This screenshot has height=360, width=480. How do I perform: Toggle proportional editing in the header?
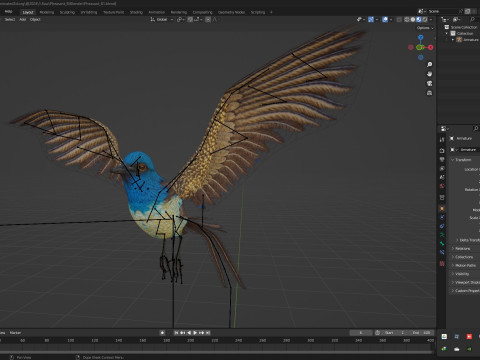[208, 20]
